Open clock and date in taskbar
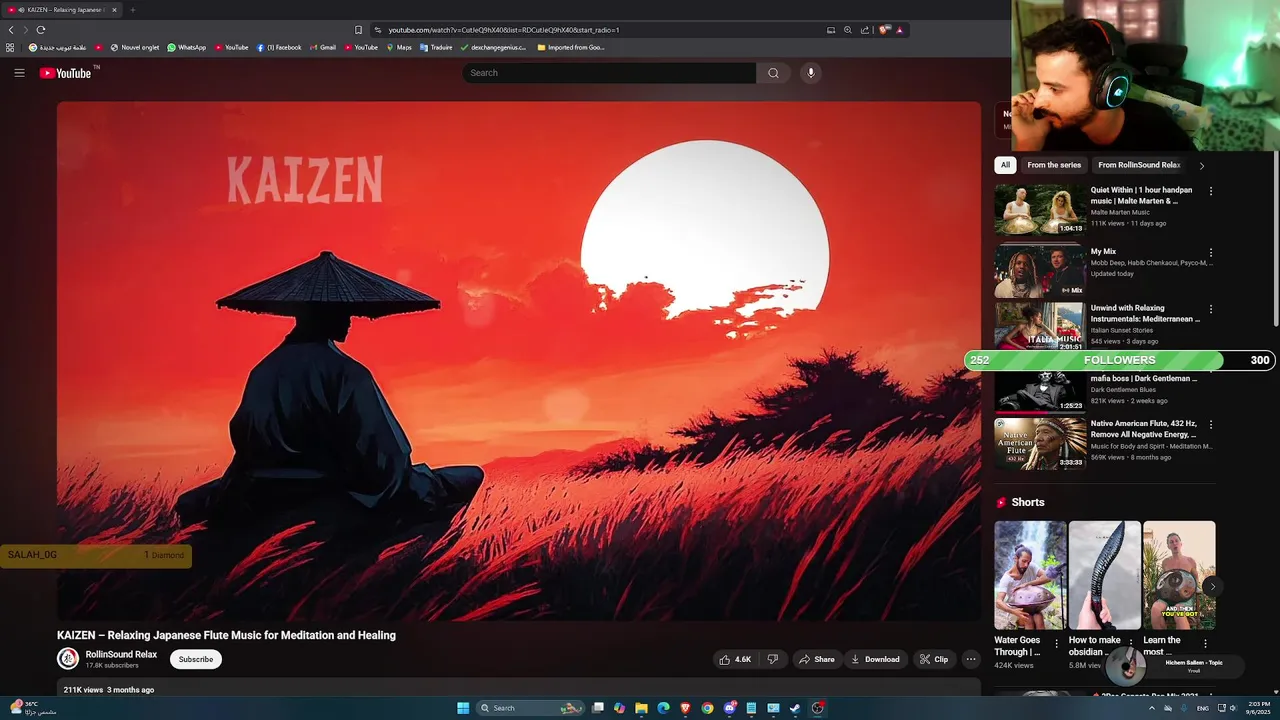The image size is (1280, 720). 1258,708
